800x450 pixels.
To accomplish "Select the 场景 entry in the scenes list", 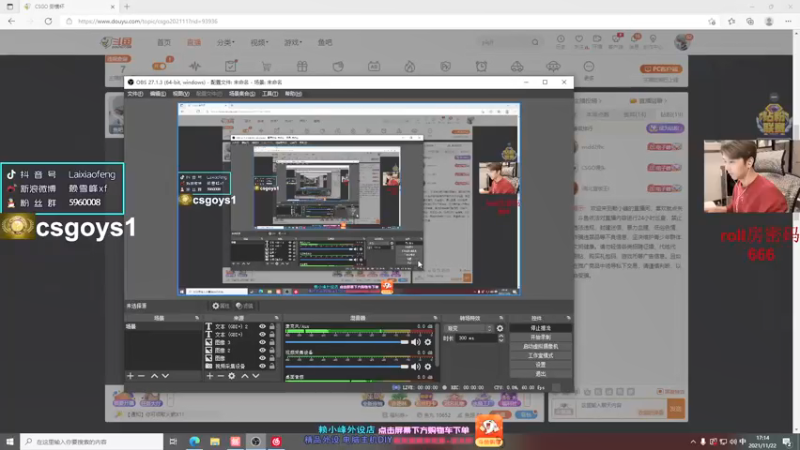I will pyautogui.click(x=162, y=327).
